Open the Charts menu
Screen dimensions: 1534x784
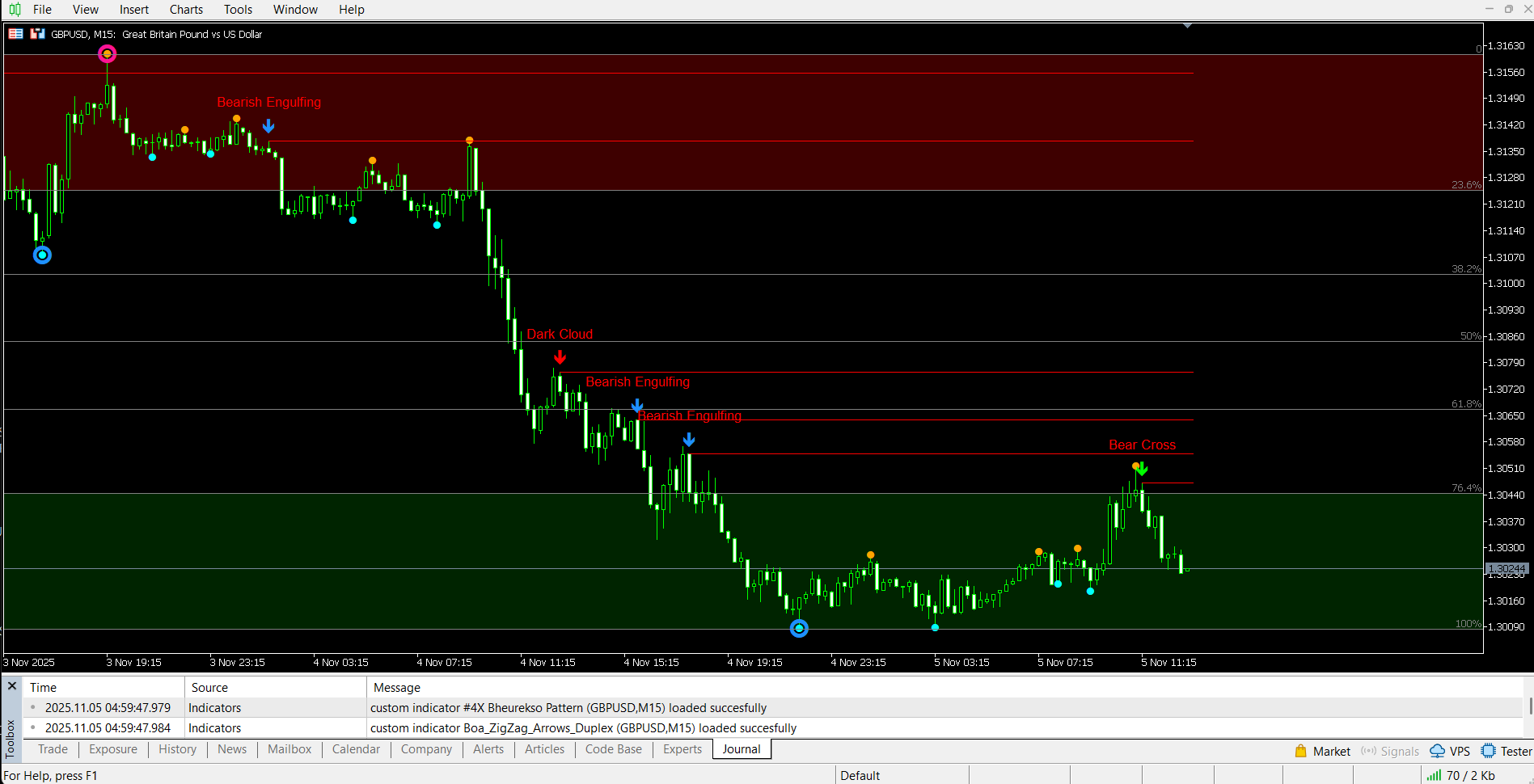point(186,10)
